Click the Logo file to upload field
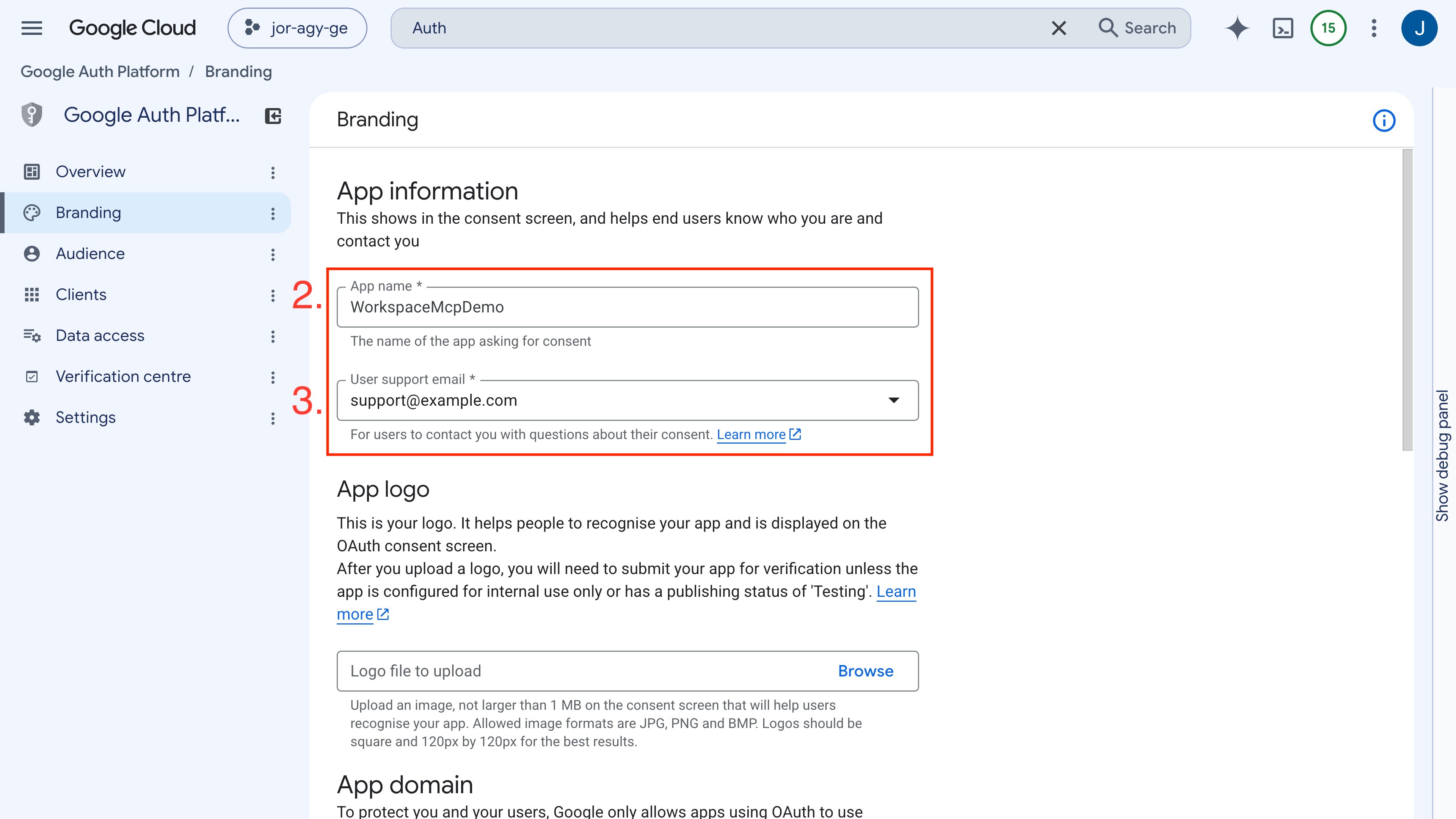The height and width of the screenshot is (819, 1456). click(628, 671)
